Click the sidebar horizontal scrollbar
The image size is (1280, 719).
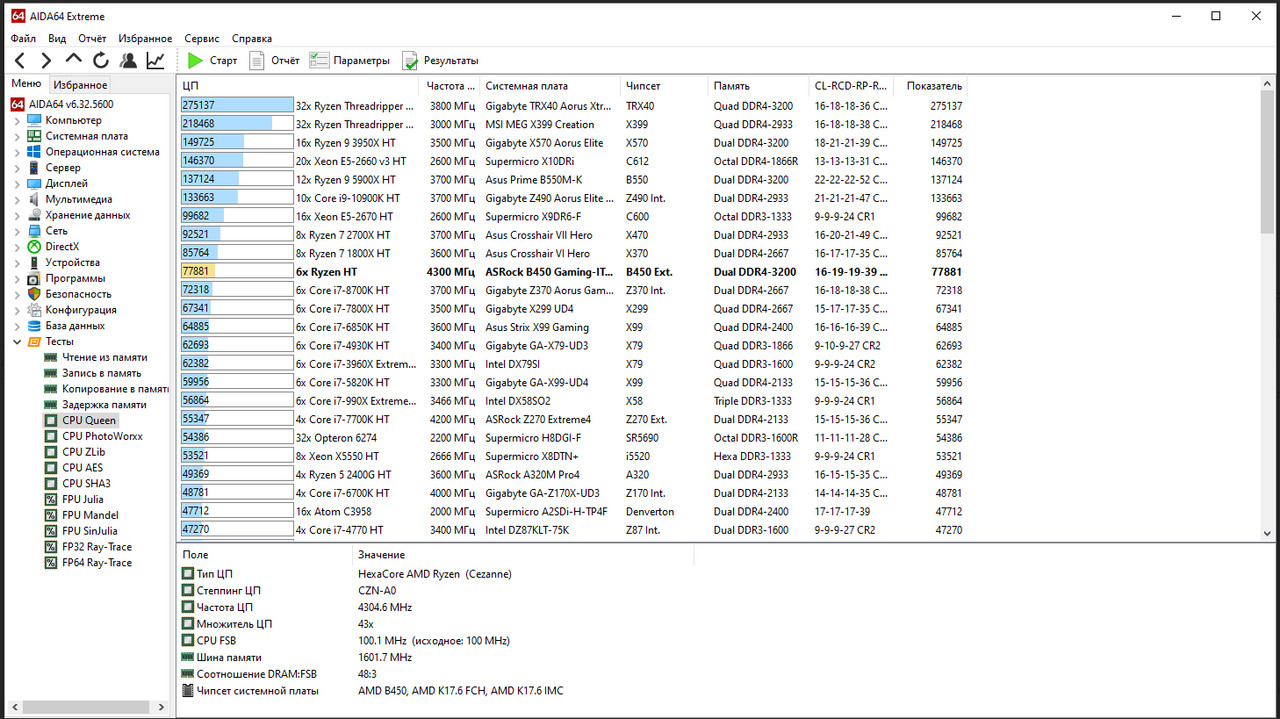point(87,708)
